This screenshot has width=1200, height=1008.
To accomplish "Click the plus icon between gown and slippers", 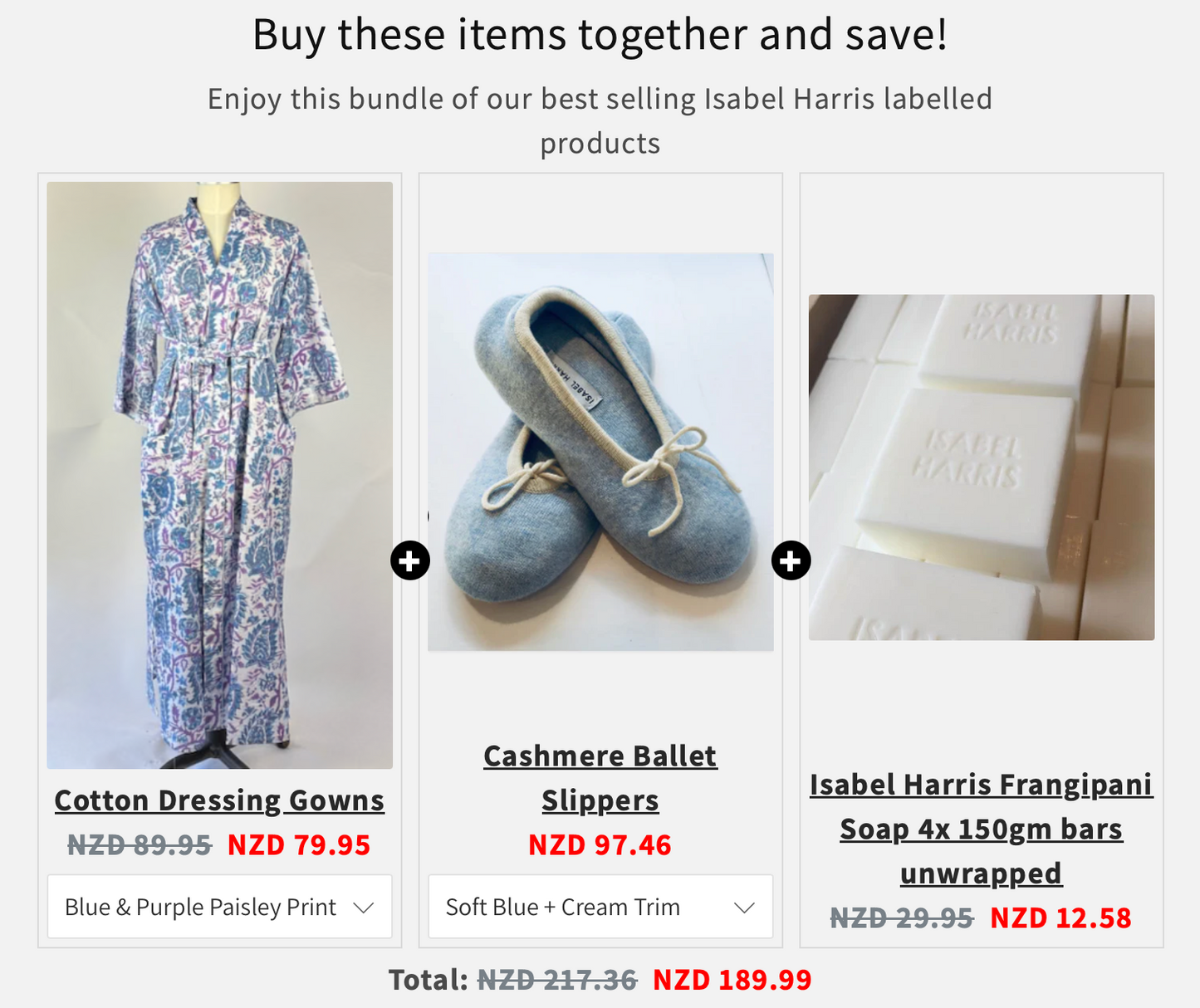I will point(410,560).
